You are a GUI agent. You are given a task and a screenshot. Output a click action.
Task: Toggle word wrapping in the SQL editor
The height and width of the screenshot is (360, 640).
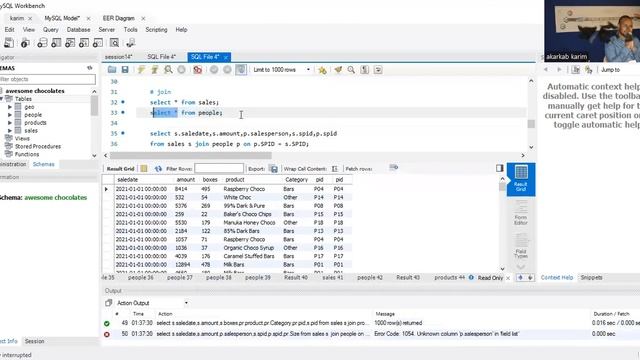(x=378, y=70)
